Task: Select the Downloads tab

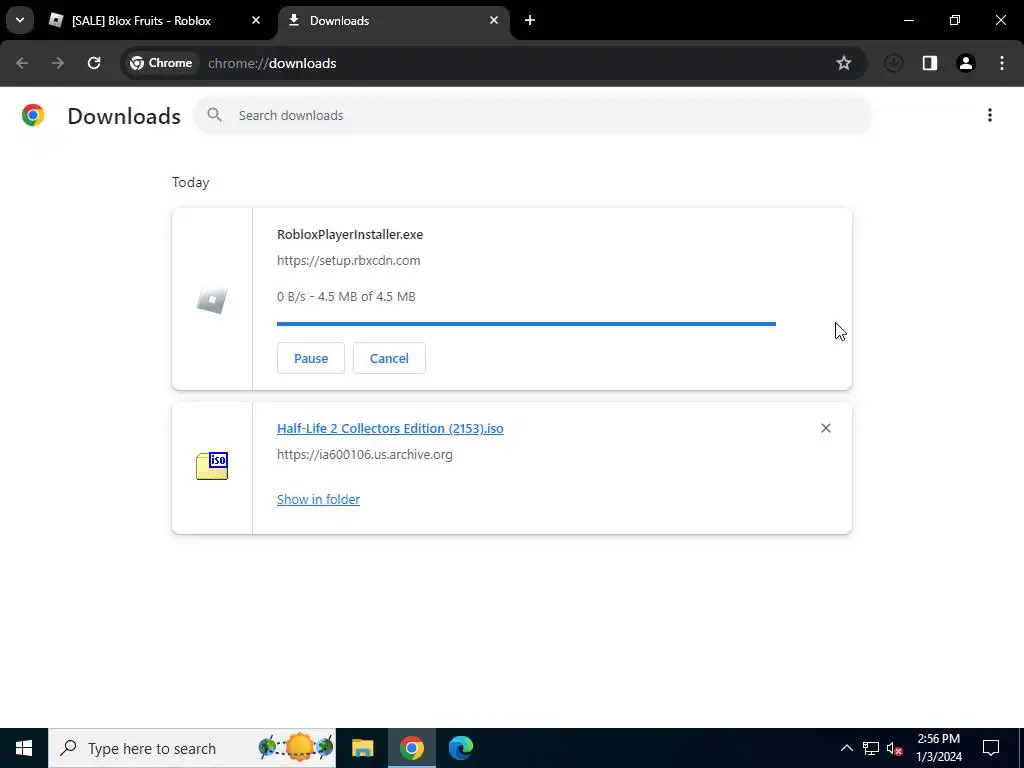Action: [393, 20]
